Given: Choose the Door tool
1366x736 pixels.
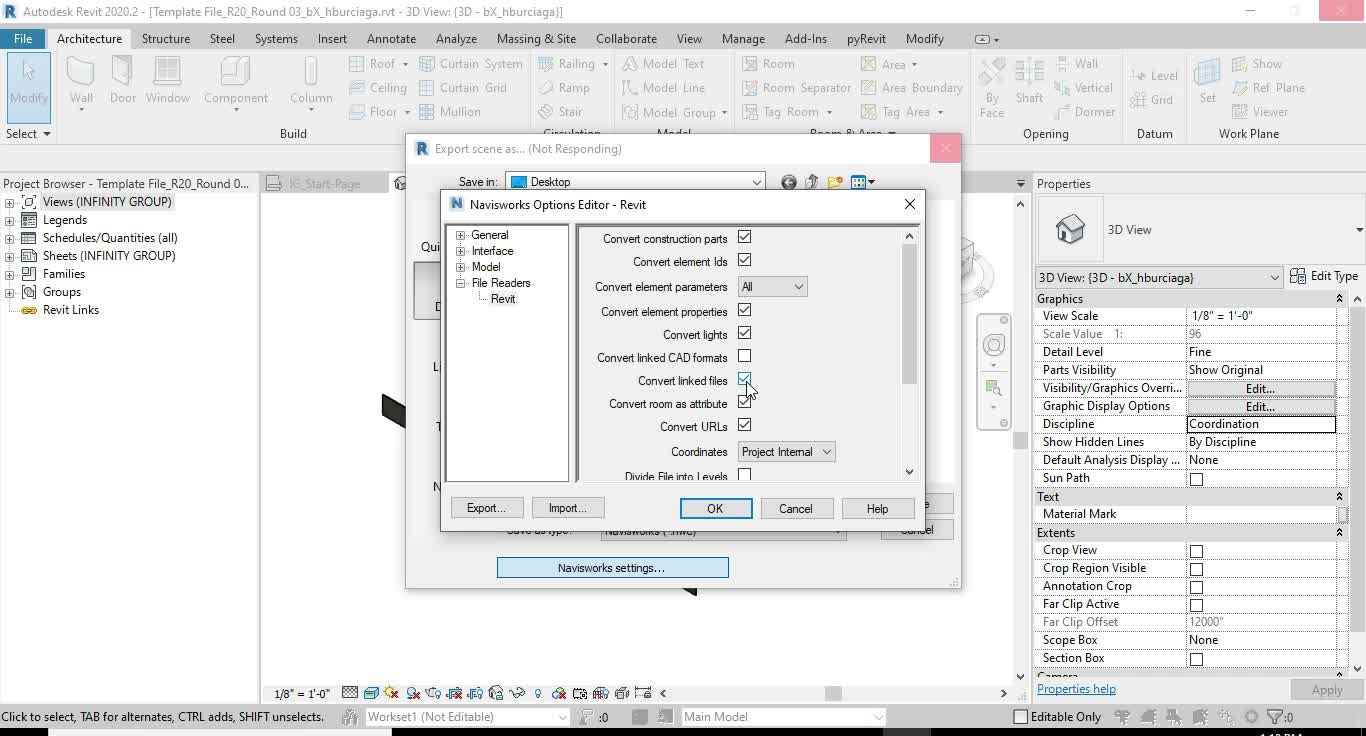Looking at the screenshot, I should tap(122, 80).
